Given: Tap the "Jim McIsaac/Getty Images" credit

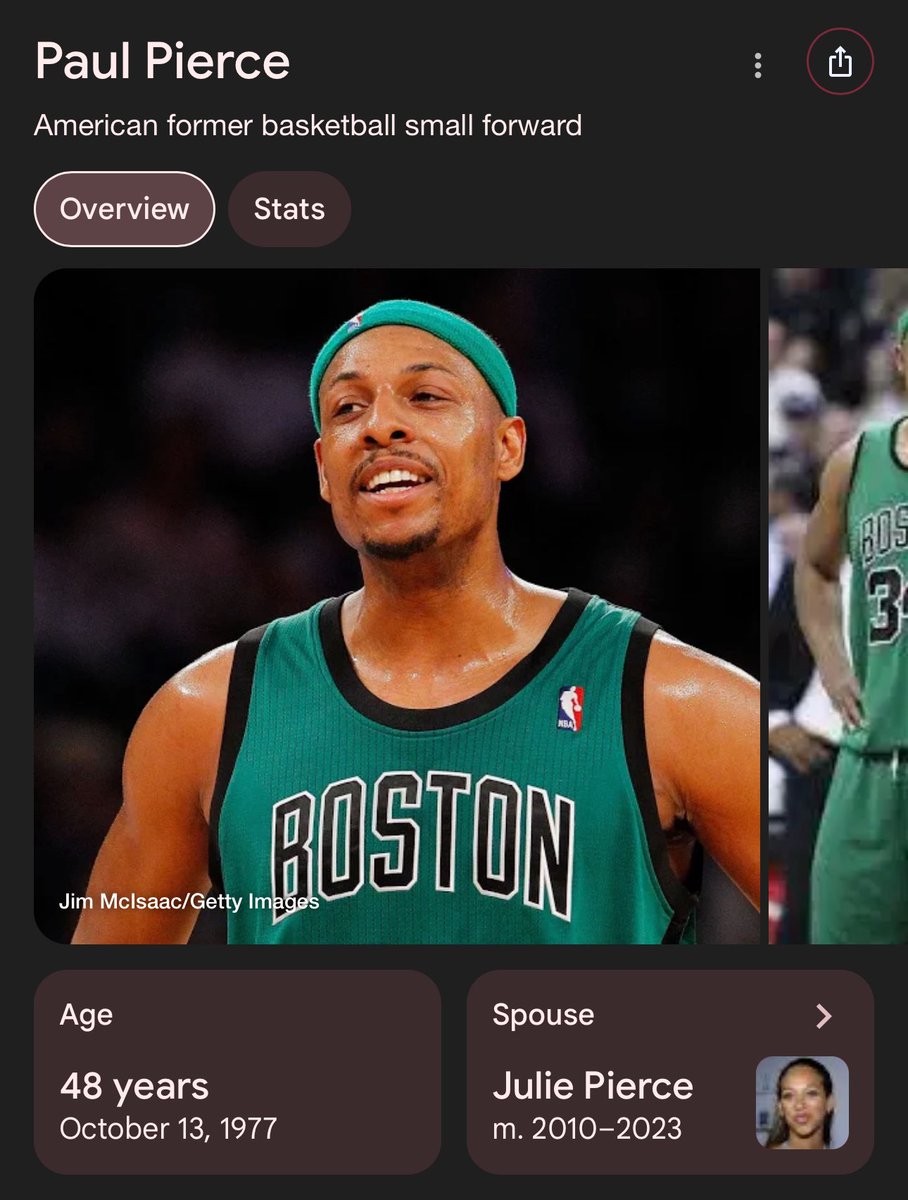Looking at the screenshot, I should (189, 901).
